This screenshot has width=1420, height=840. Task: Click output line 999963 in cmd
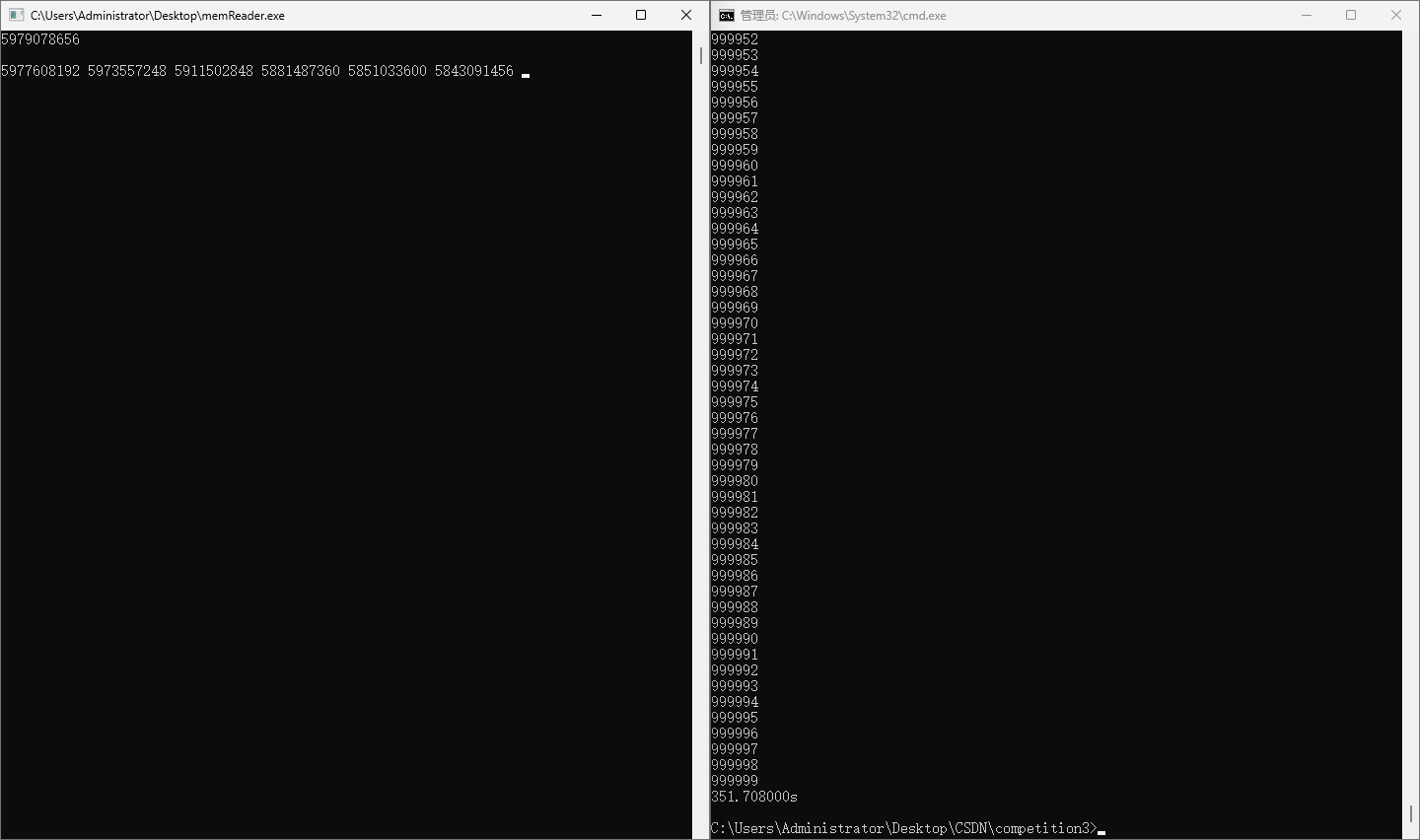(x=735, y=213)
